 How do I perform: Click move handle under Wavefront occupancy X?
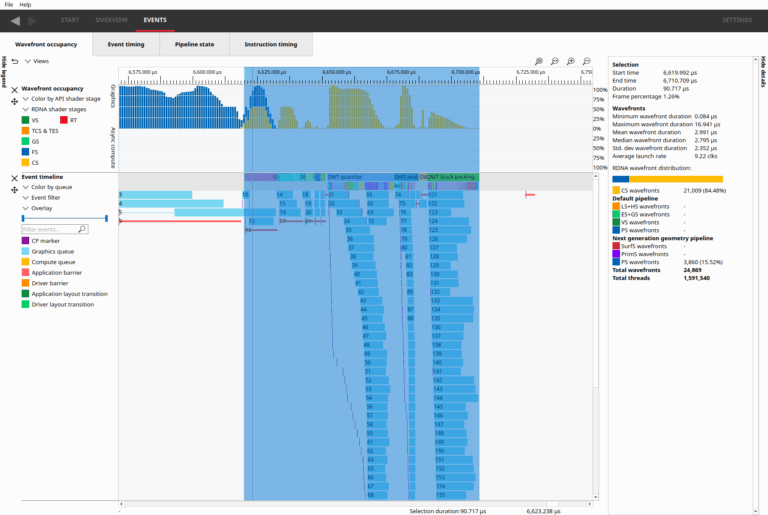14,101
